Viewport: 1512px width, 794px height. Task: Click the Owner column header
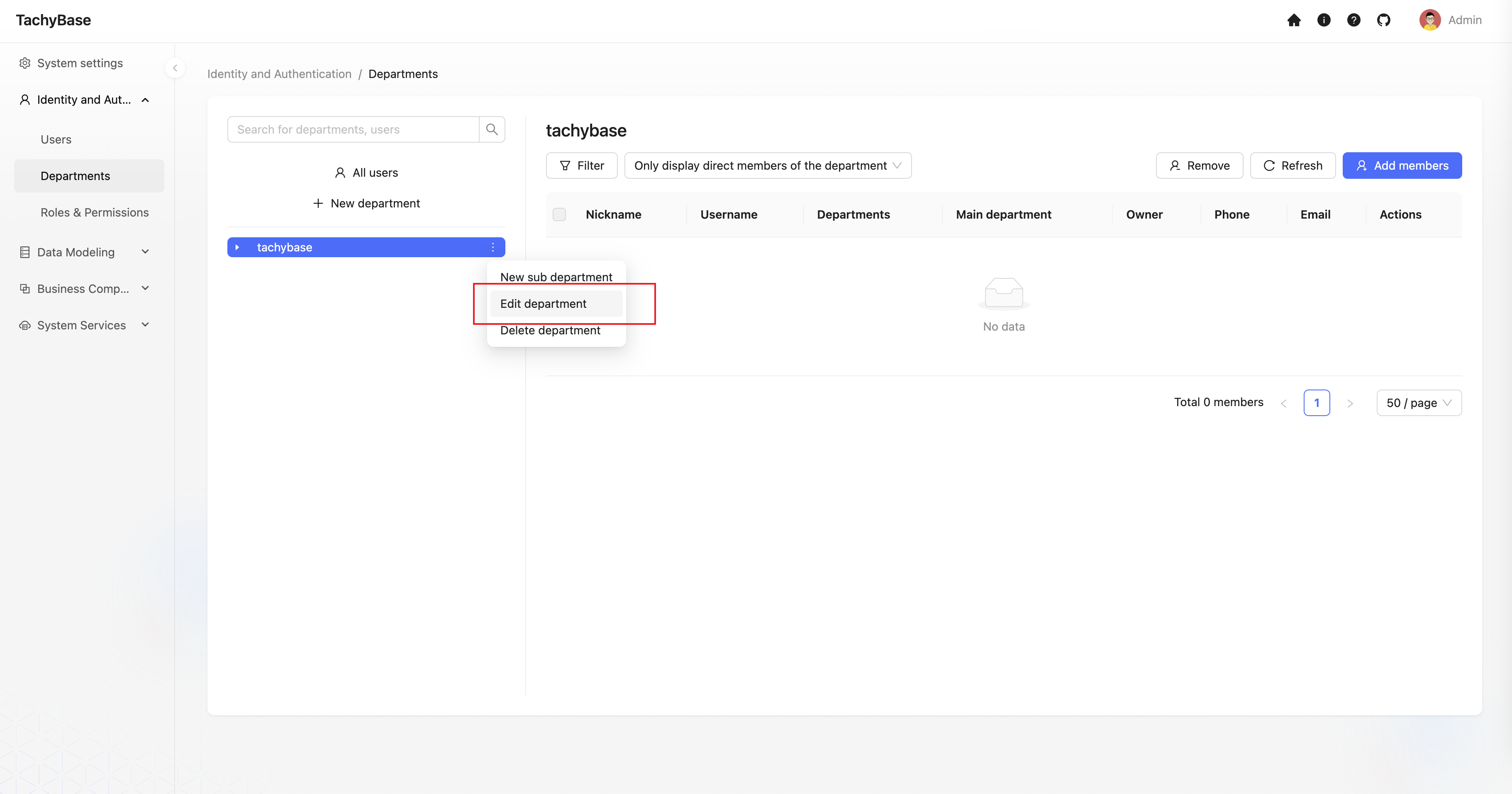1144,214
